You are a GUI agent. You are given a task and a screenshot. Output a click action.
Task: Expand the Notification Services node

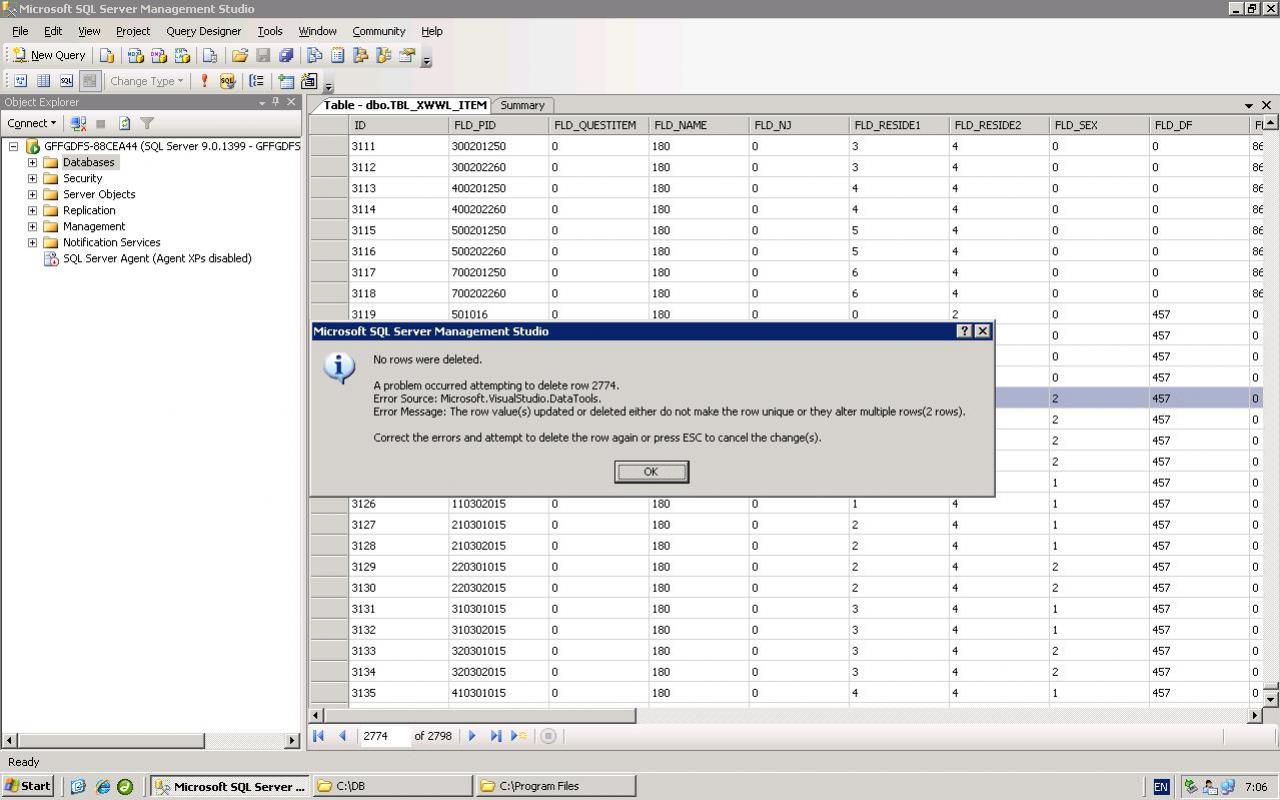32,242
